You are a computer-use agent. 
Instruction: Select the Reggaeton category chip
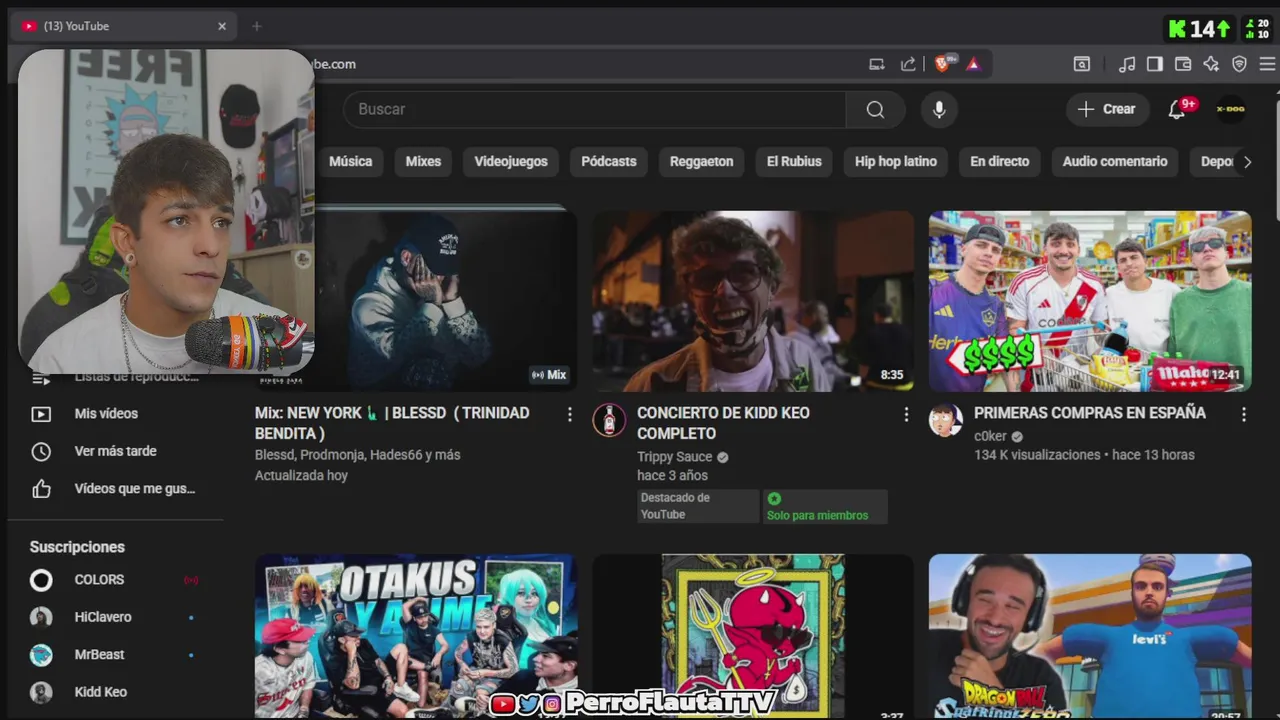[701, 161]
